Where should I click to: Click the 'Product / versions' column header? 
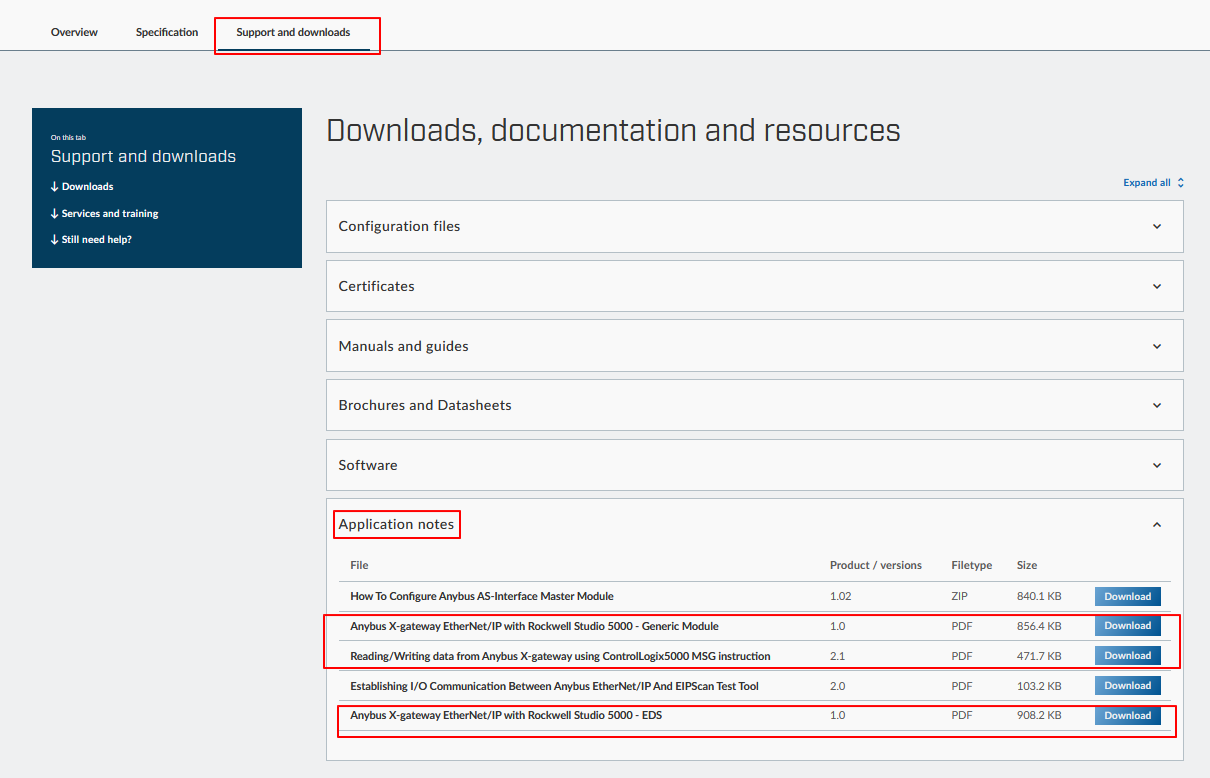coord(876,566)
